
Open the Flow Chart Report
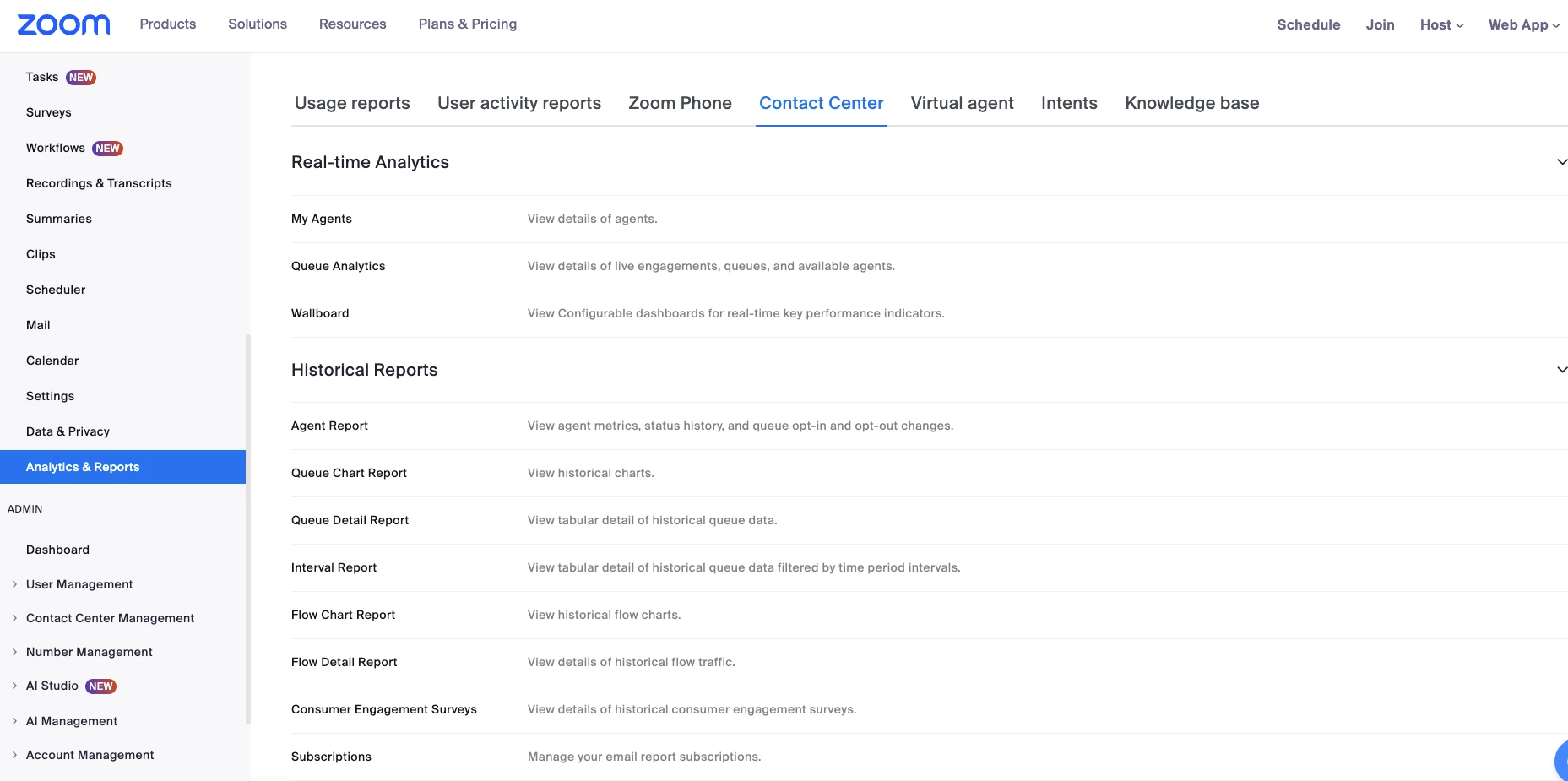[344, 615]
